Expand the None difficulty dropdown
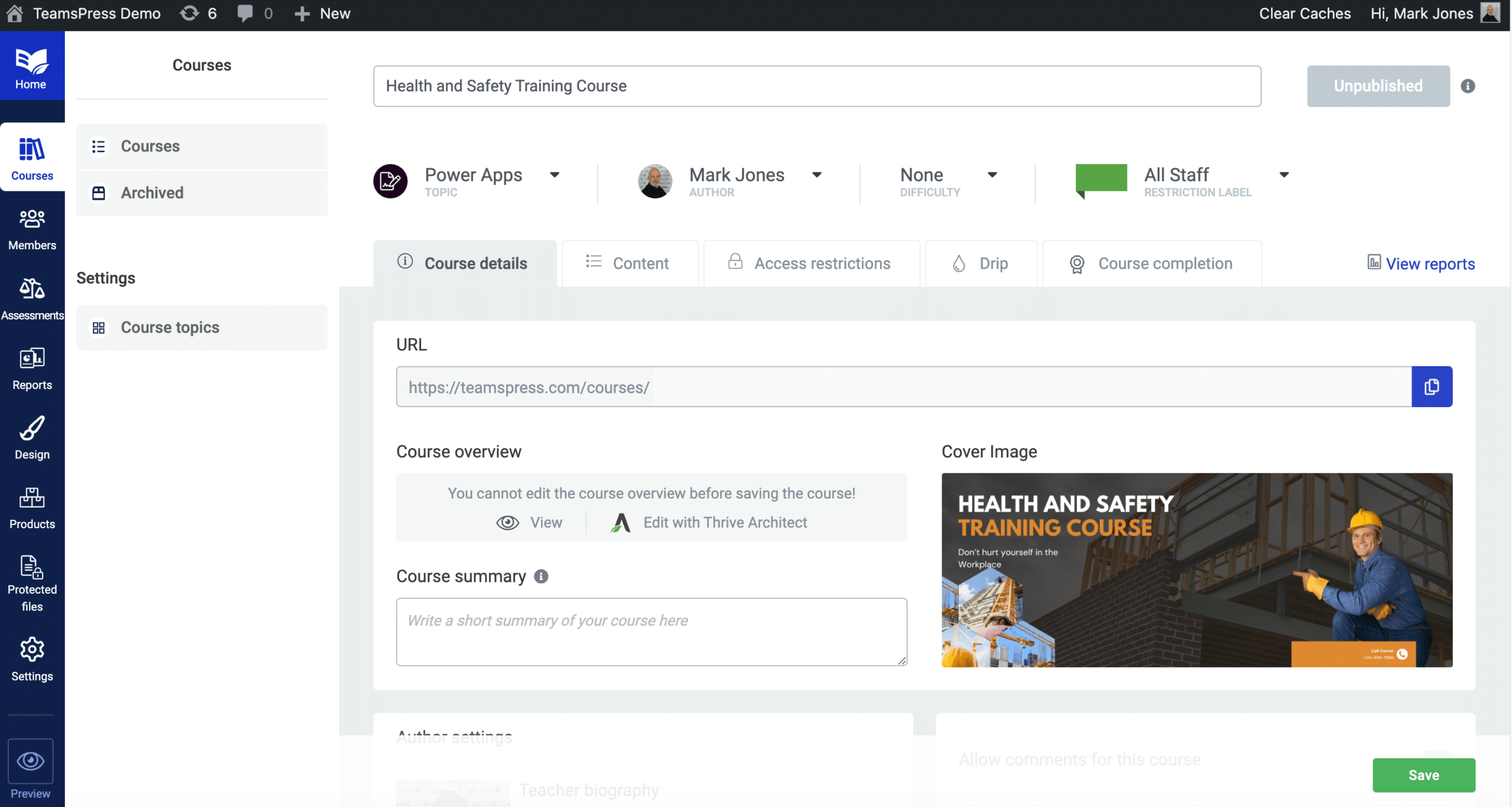 pyautogui.click(x=992, y=174)
